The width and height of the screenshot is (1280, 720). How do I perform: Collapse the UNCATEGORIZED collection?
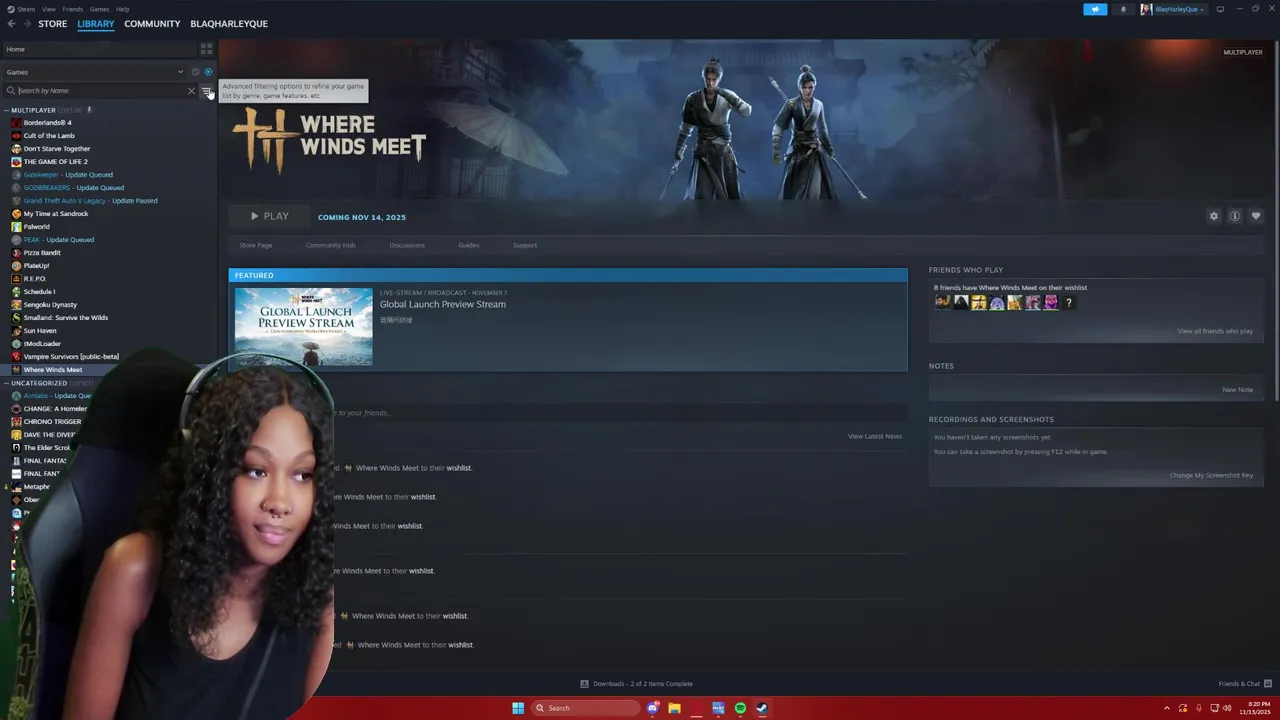click(7, 383)
